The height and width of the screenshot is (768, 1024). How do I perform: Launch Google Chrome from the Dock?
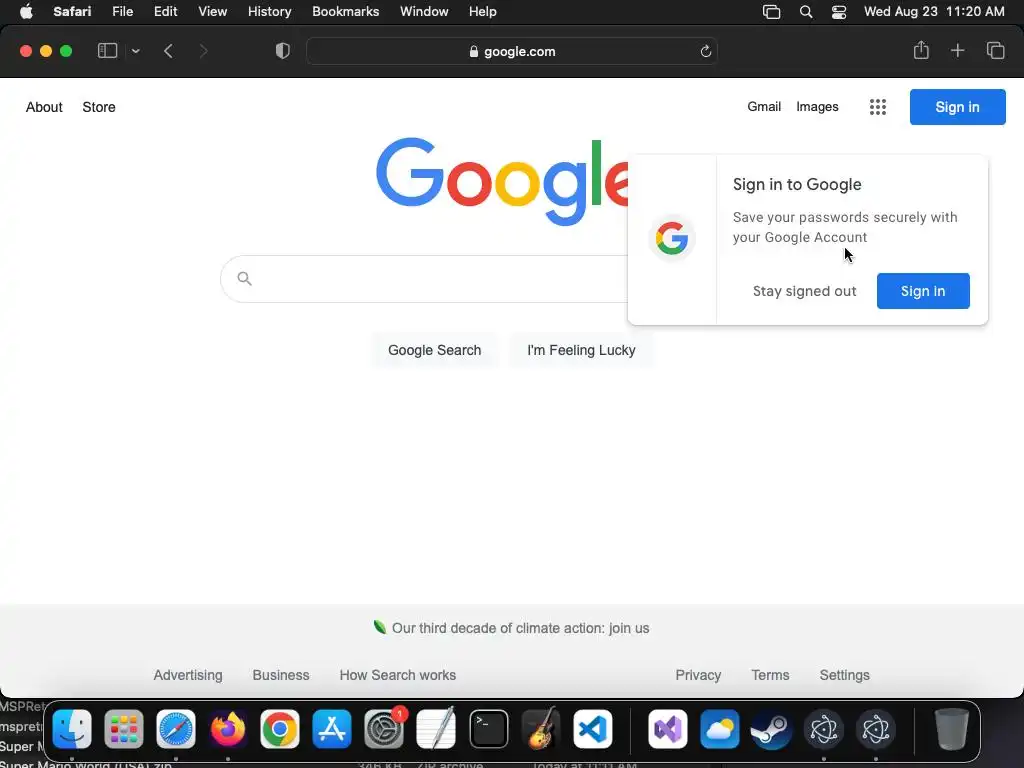pyautogui.click(x=280, y=729)
